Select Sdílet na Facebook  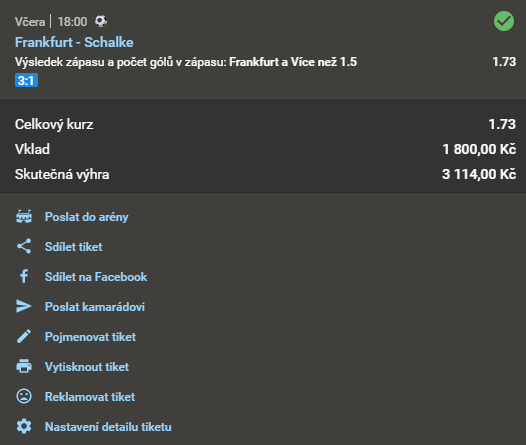(96, 277)
